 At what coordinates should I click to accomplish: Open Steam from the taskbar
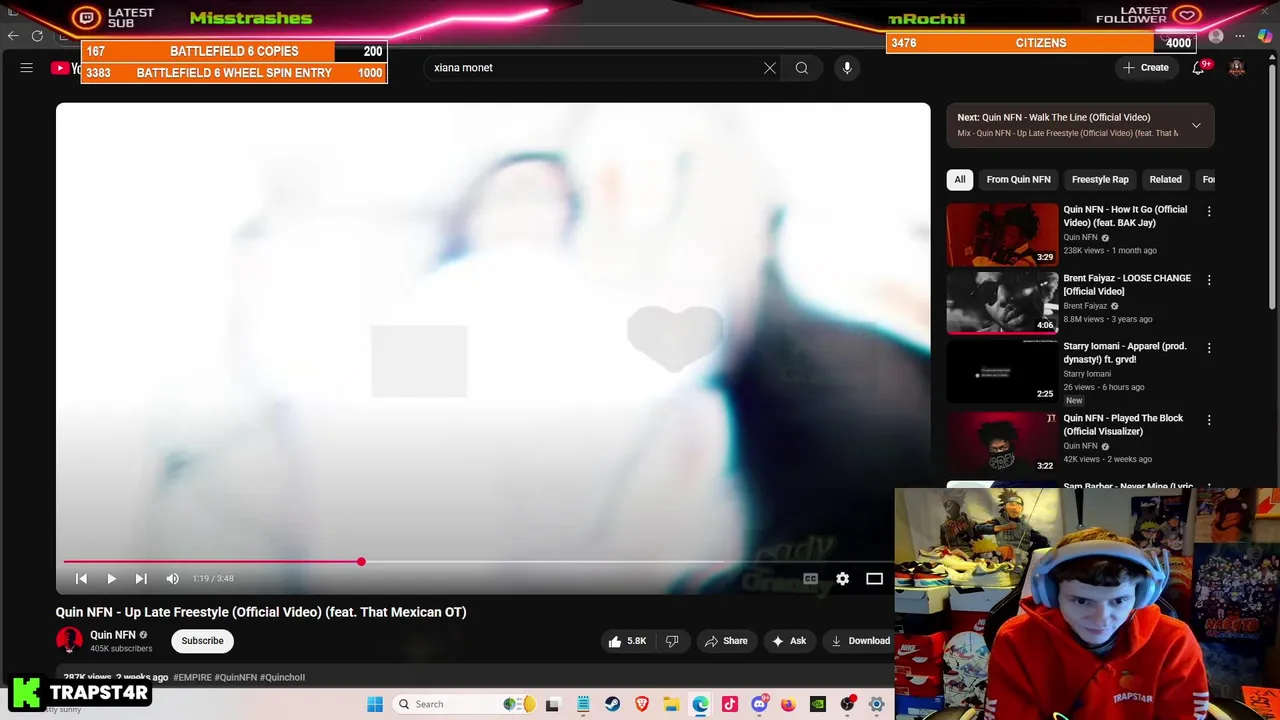click(612, 705)
